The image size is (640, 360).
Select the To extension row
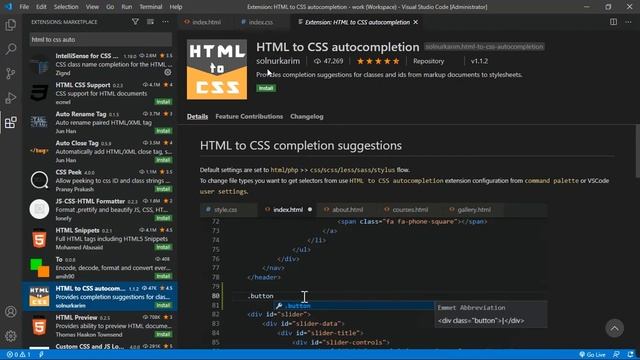100,268
